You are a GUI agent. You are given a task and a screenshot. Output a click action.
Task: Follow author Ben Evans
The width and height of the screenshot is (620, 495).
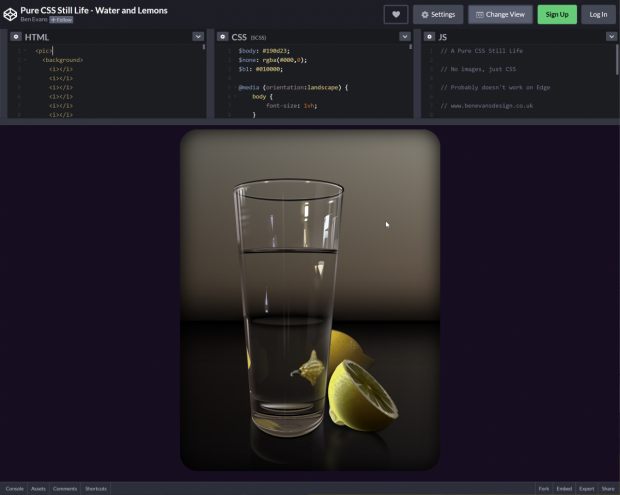click(61, 19)
